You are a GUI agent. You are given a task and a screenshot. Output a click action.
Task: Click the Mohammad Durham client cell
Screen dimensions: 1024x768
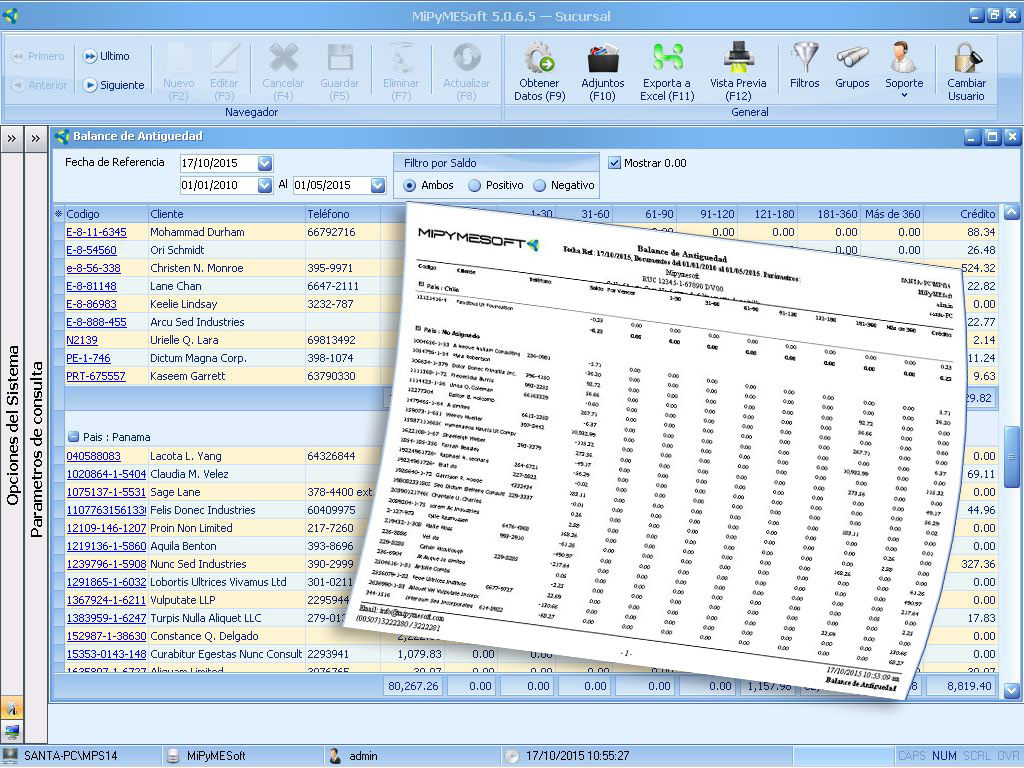pyautogui.click(x=226, y=232)
